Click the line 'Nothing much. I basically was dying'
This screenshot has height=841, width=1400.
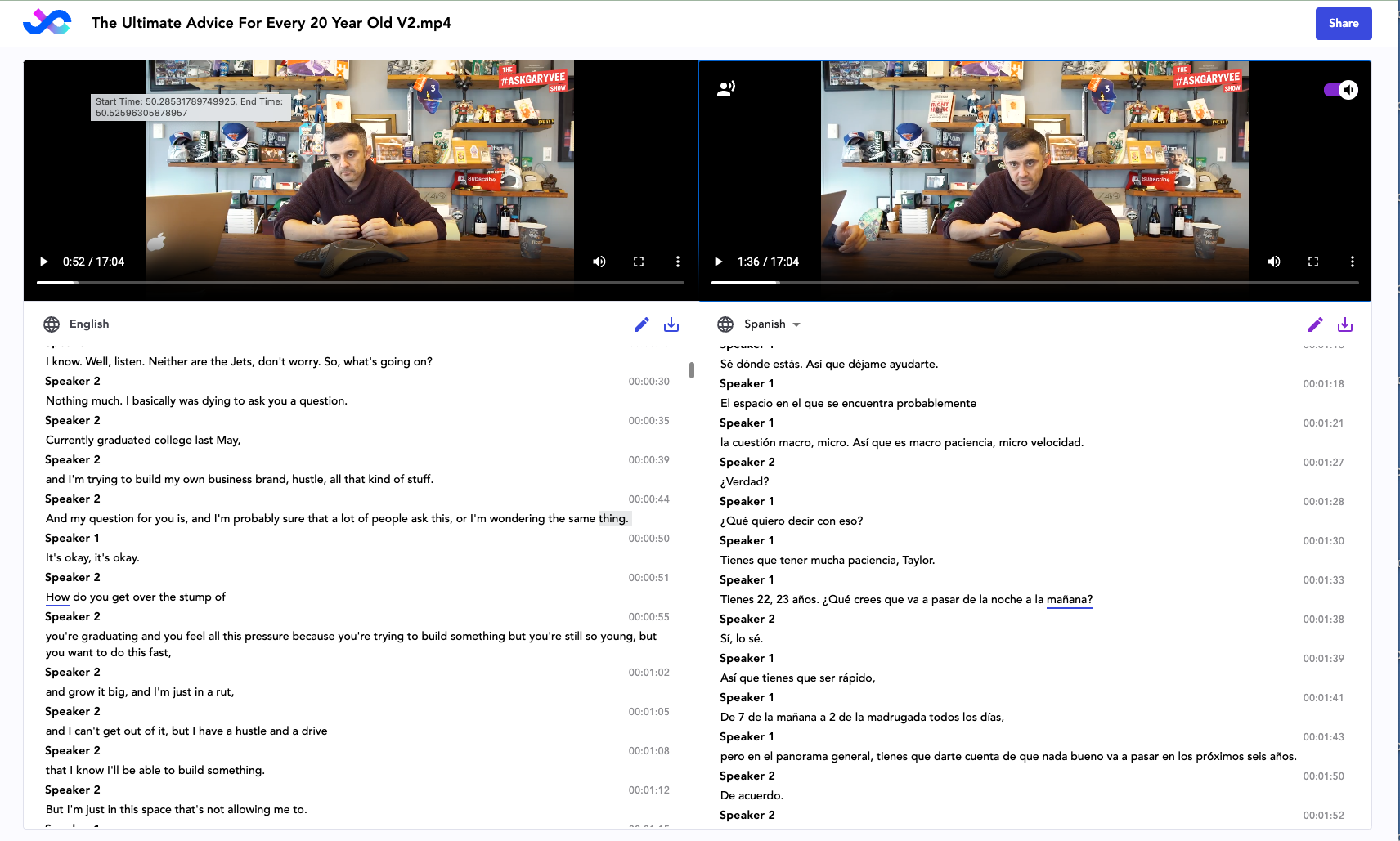point(197,400)
